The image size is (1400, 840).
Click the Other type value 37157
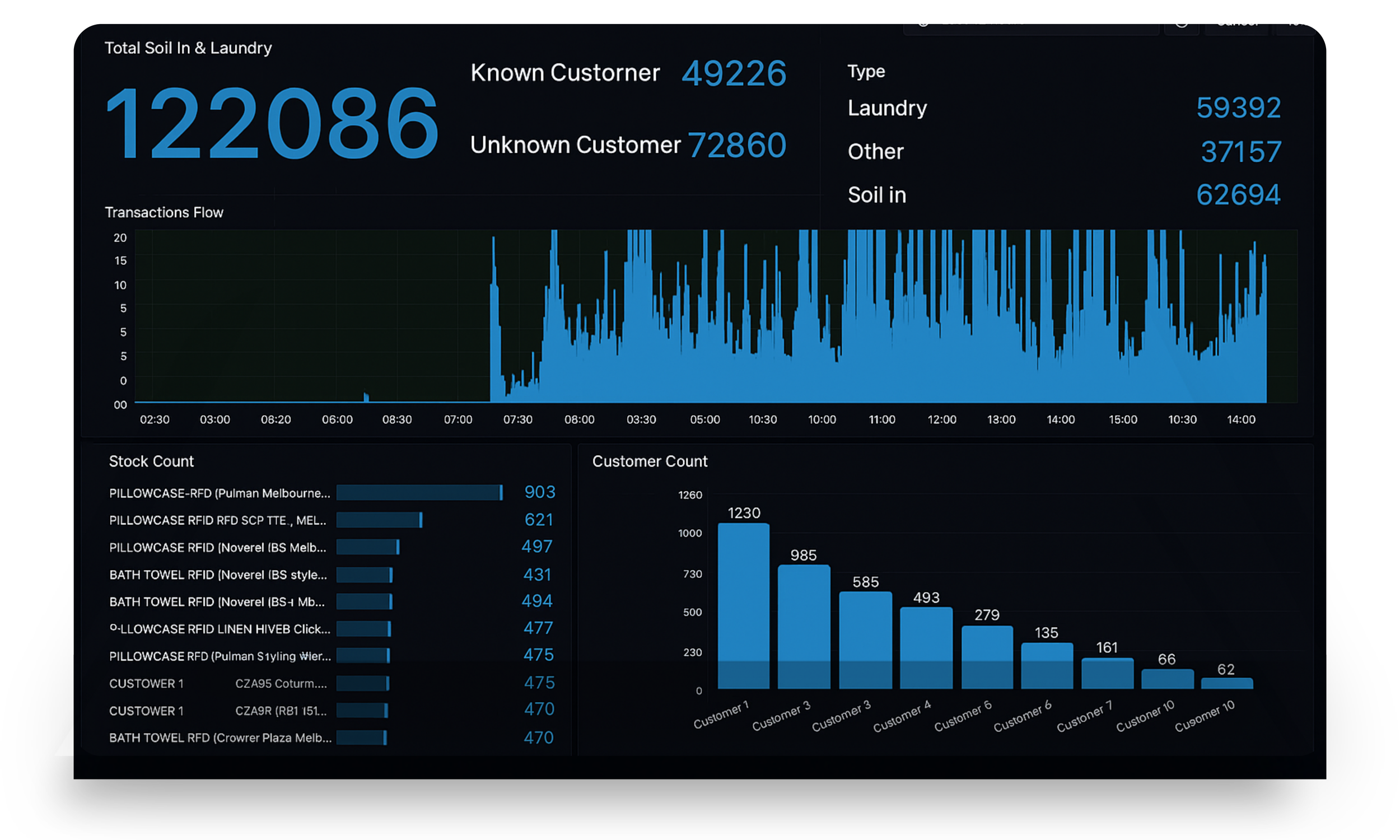[1240, 152]
